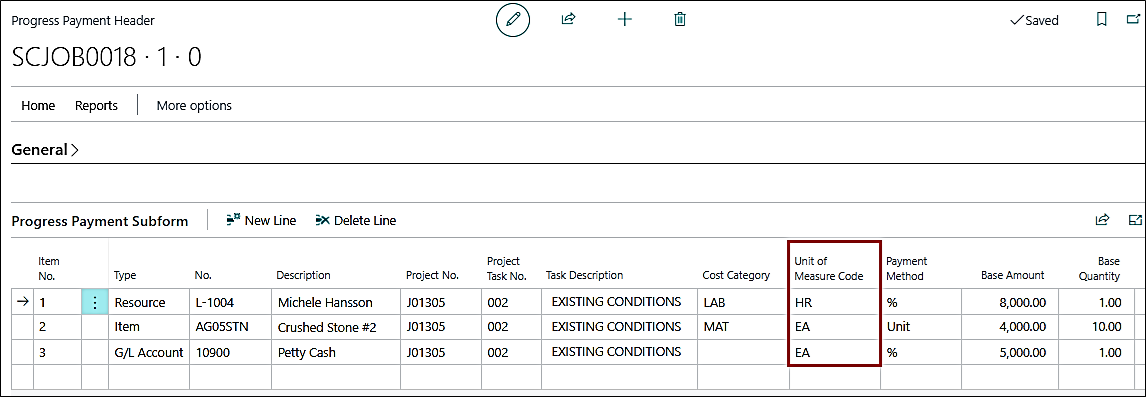Click the bookmark icon
This screenshot has height=397, width=1146.
tap(1102, 20)
